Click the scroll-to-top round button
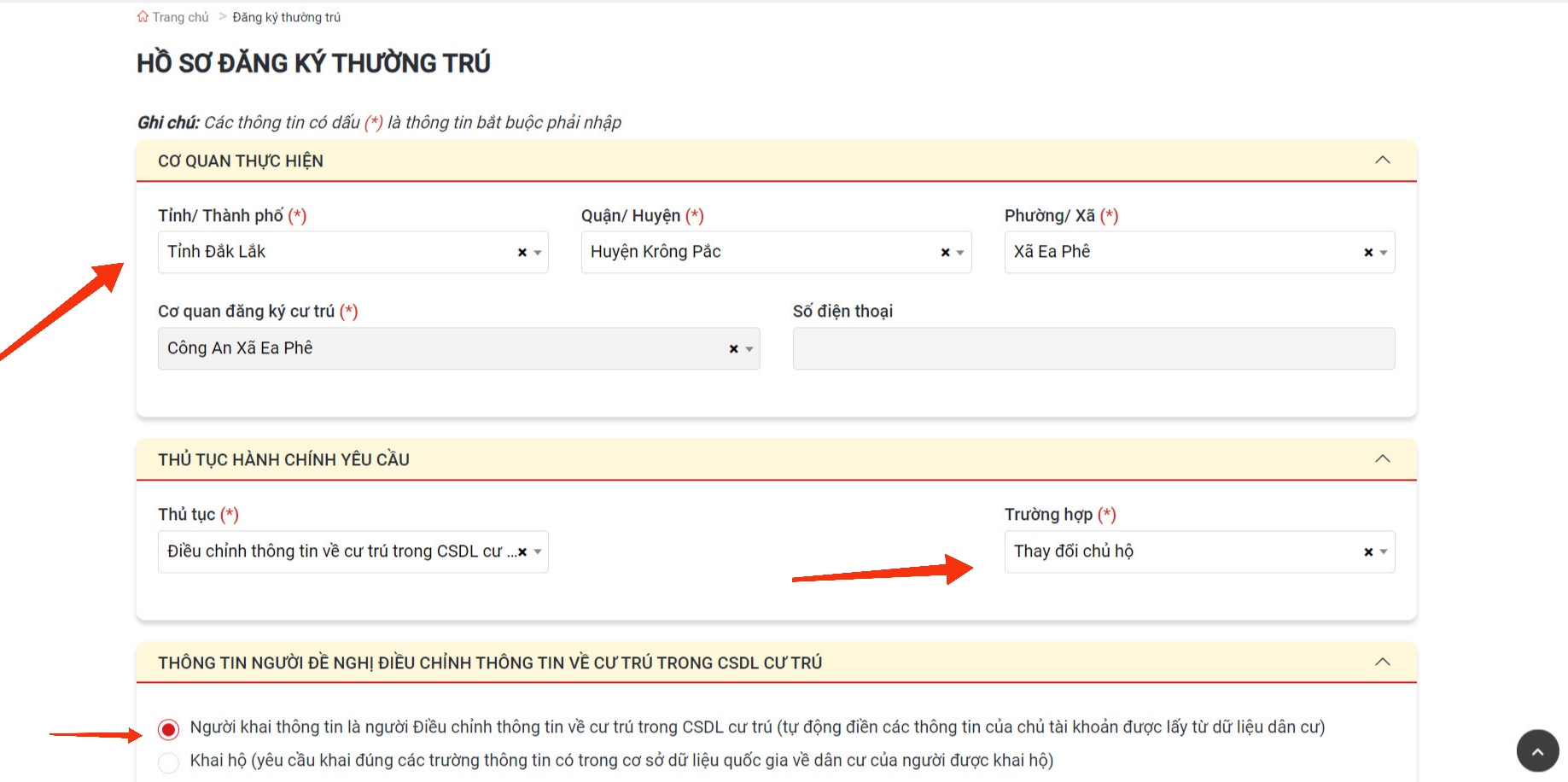1568x782 pixels. [1537, 751]
